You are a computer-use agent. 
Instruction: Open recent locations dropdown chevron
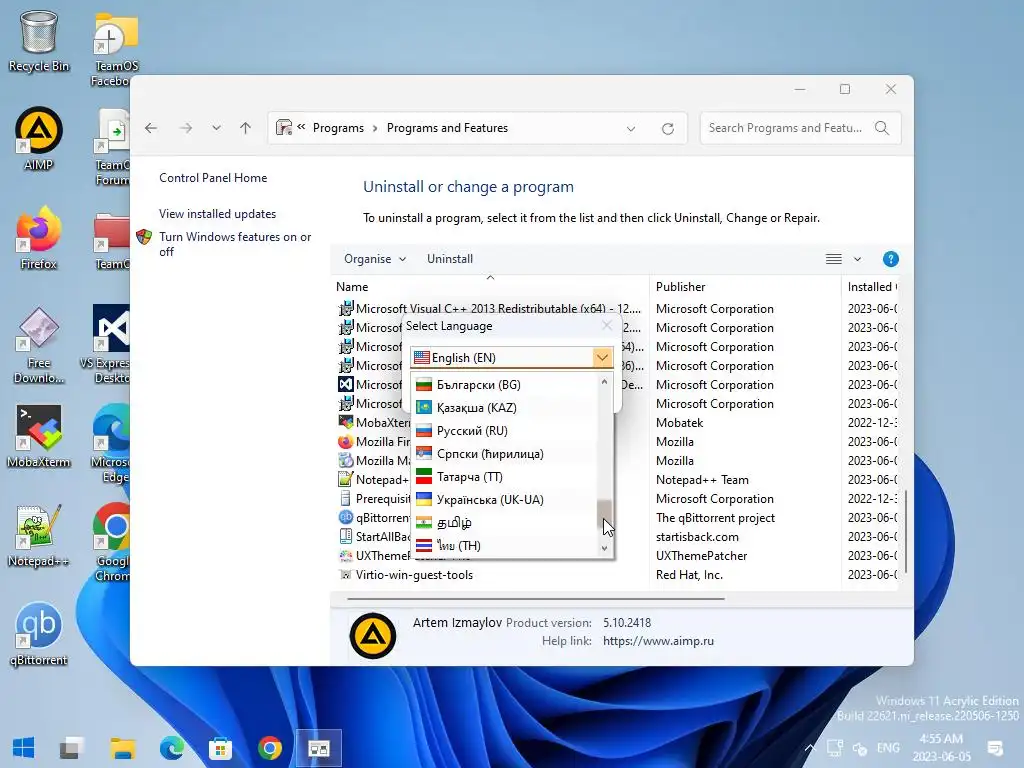click(216, 128)
